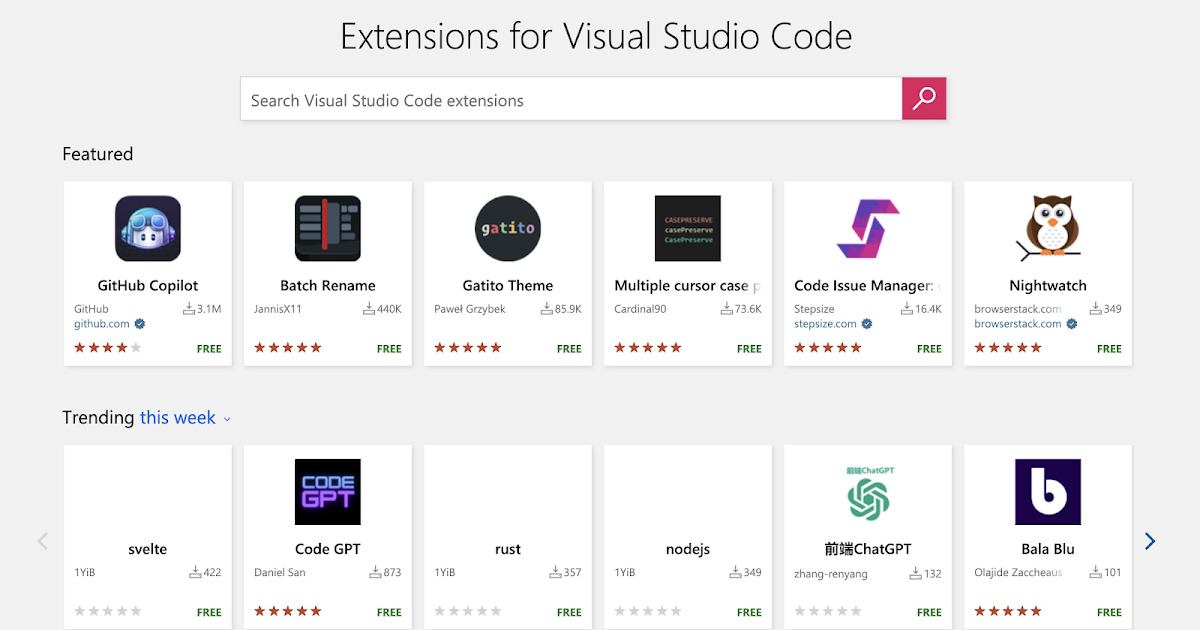Click the search magnifier button

923,98
